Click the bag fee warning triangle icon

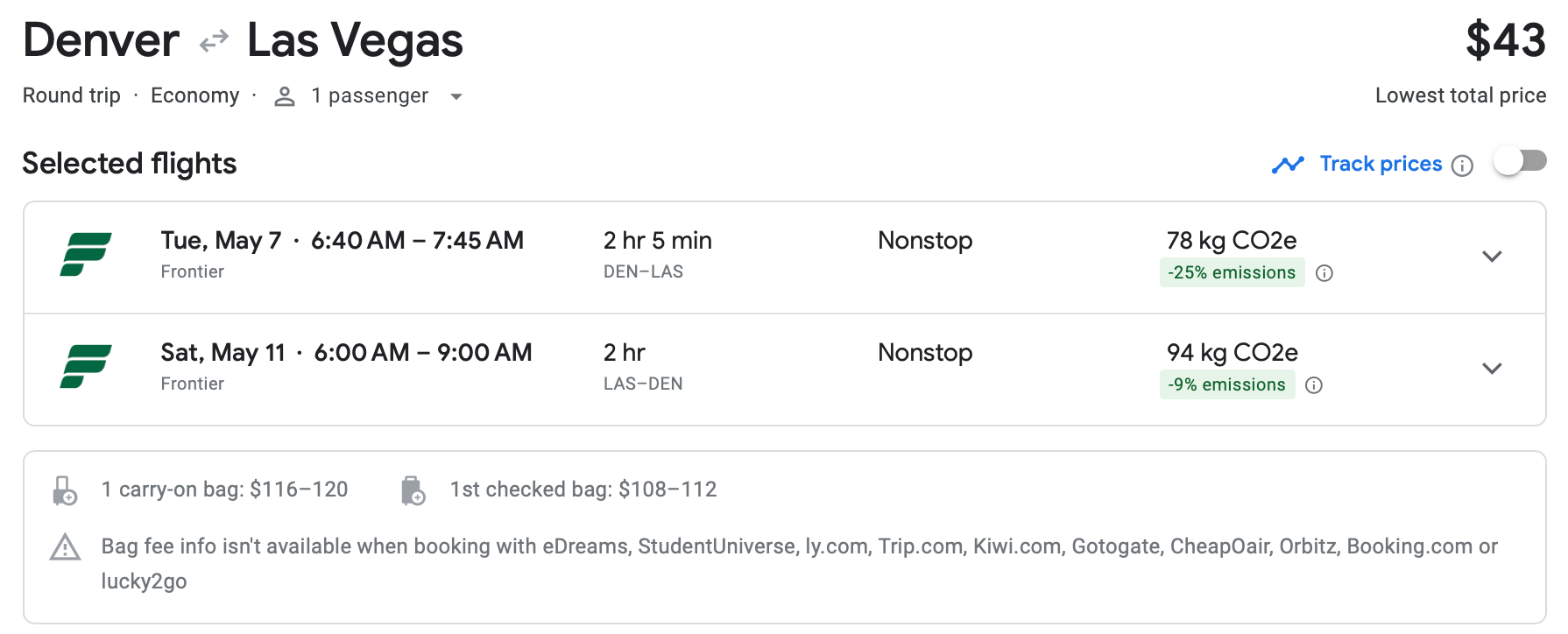click(65, 548)
